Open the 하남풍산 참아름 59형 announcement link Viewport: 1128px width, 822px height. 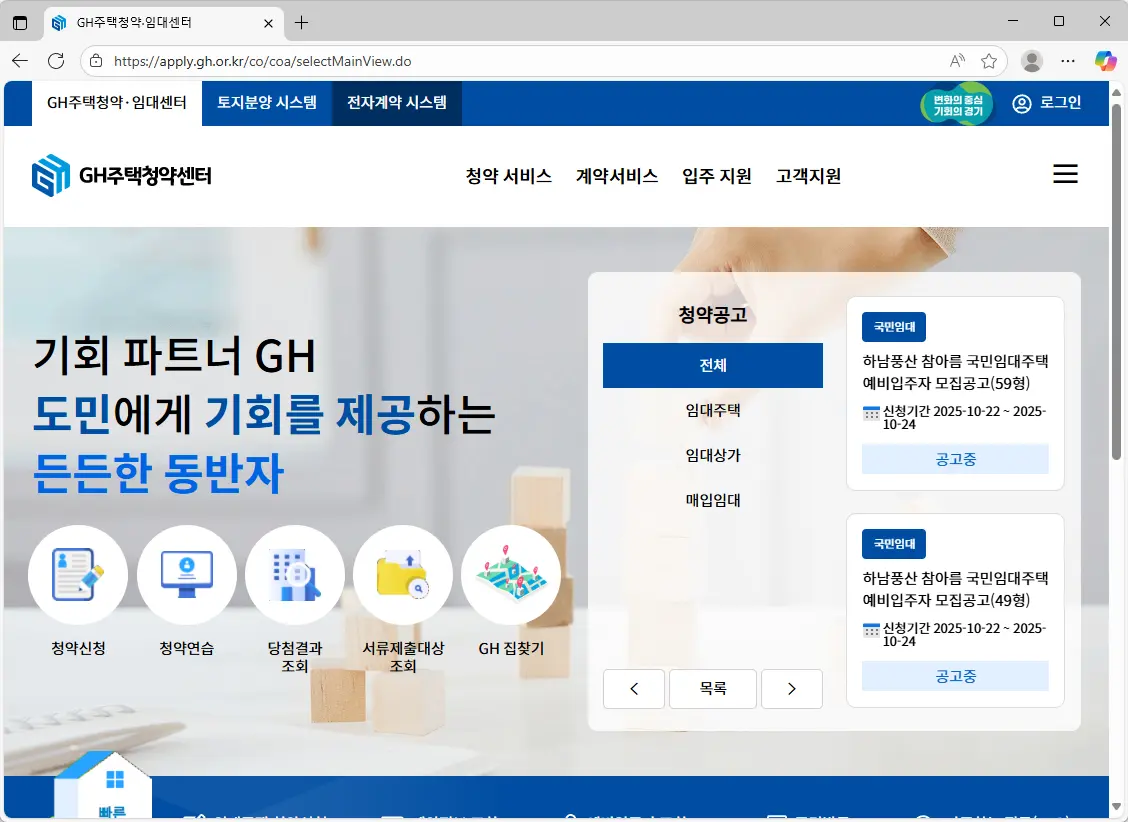pos(954,371)
